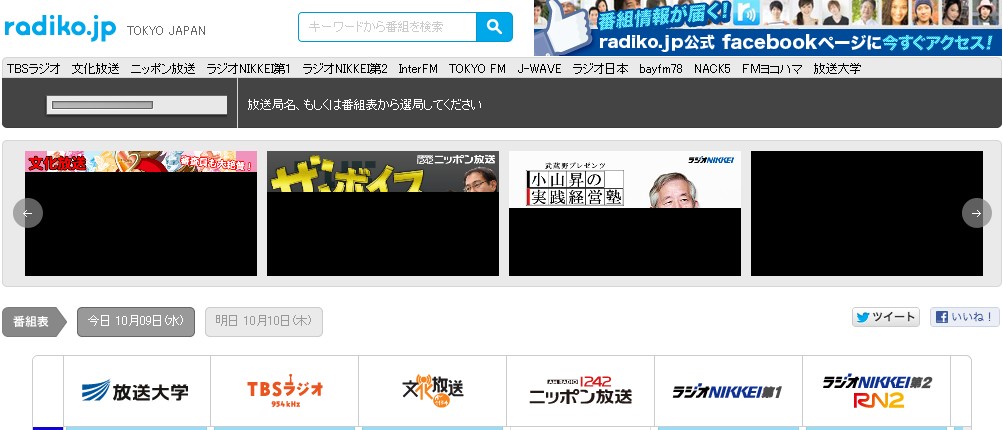Viewport: 1003px width, 430px height.
Task: Click the radiko.jp logo
Action: pyautogui.click(x=60, y=28)
